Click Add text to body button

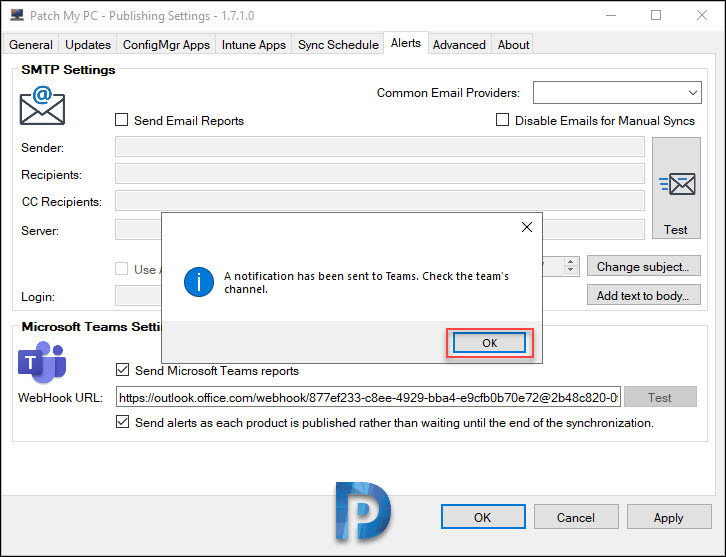coord(644,295)
